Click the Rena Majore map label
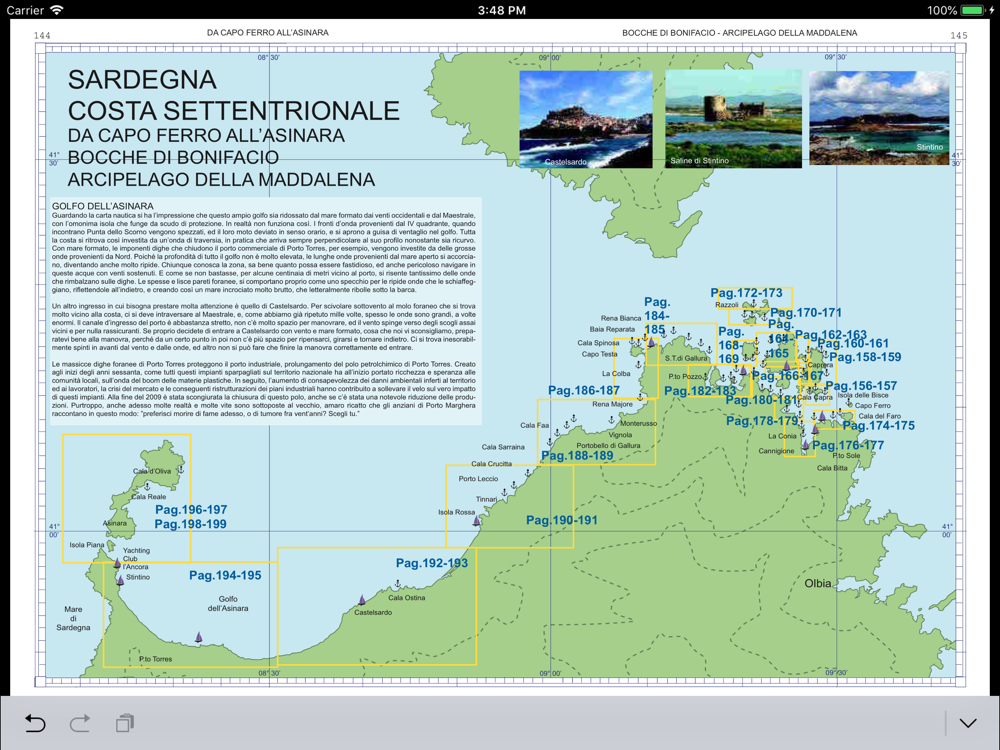1000x750 pixels. 612,404
